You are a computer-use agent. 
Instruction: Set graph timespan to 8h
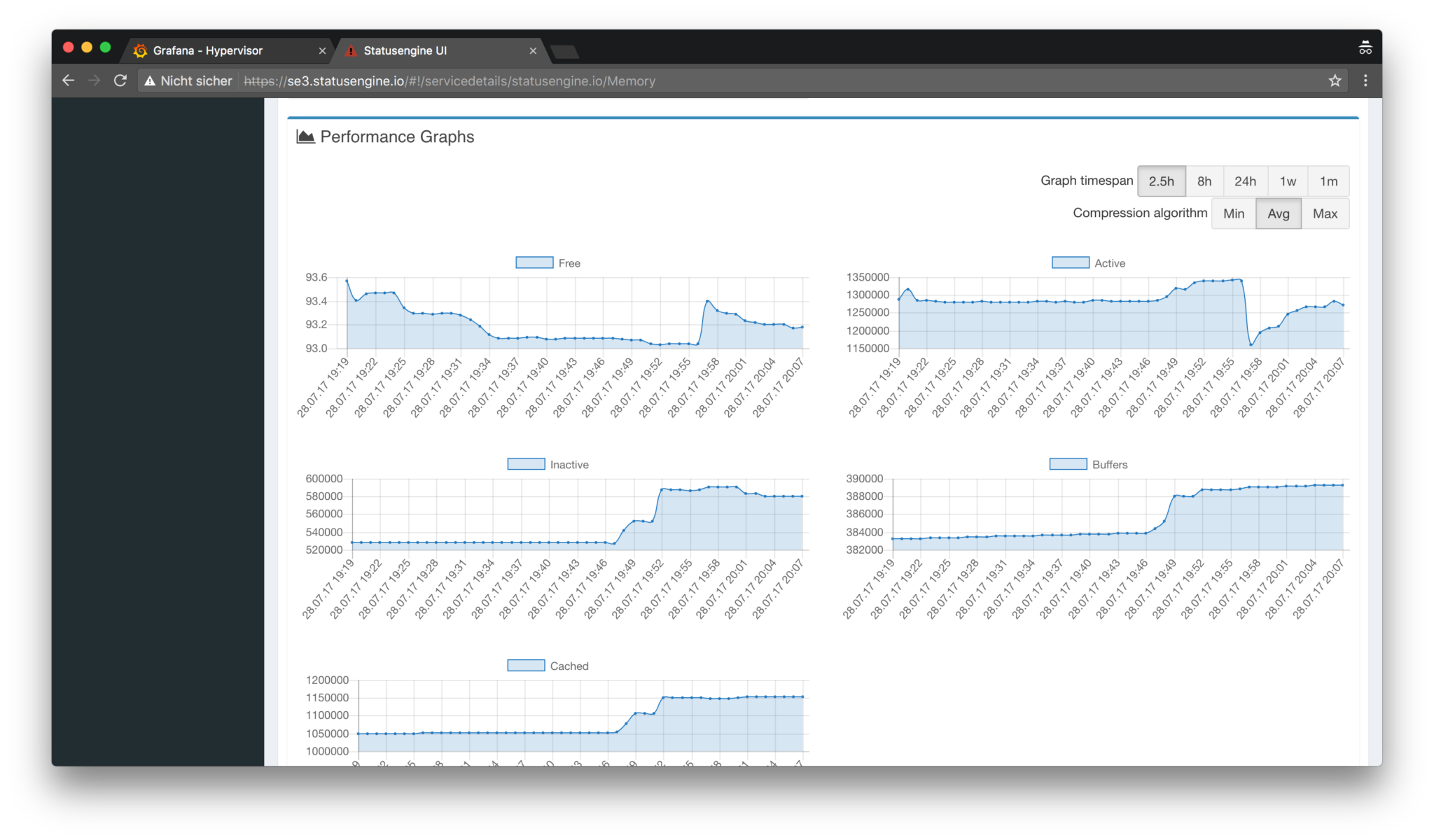point(1204,181)
